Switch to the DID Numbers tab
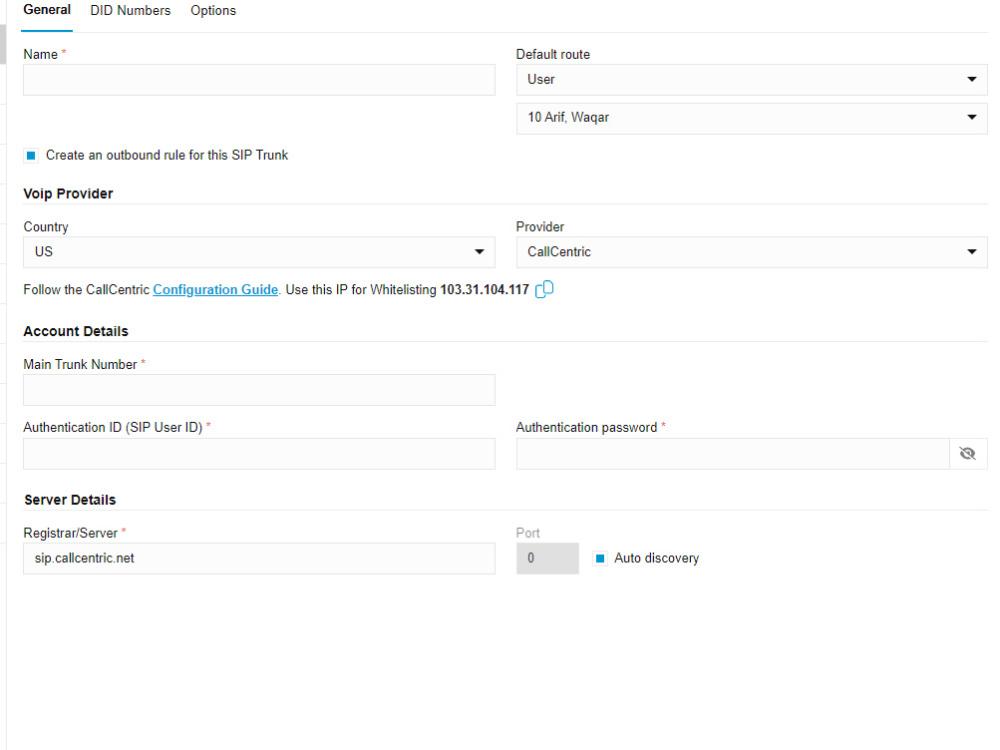Image resolution: width=1000 pixels, height=750 pixels. 130,11
